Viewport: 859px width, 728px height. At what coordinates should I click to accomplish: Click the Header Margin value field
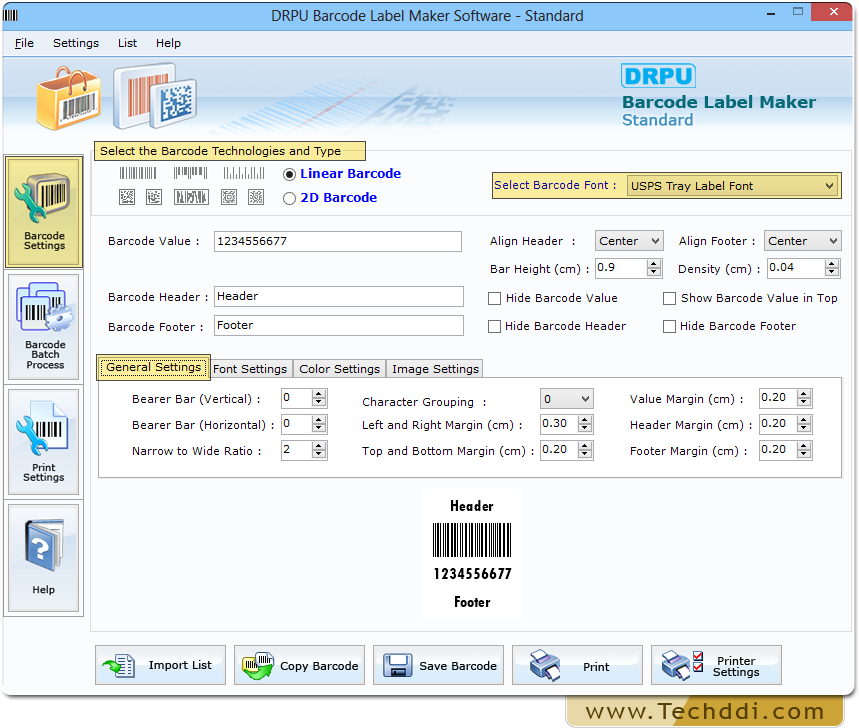[x=778, y=424]
